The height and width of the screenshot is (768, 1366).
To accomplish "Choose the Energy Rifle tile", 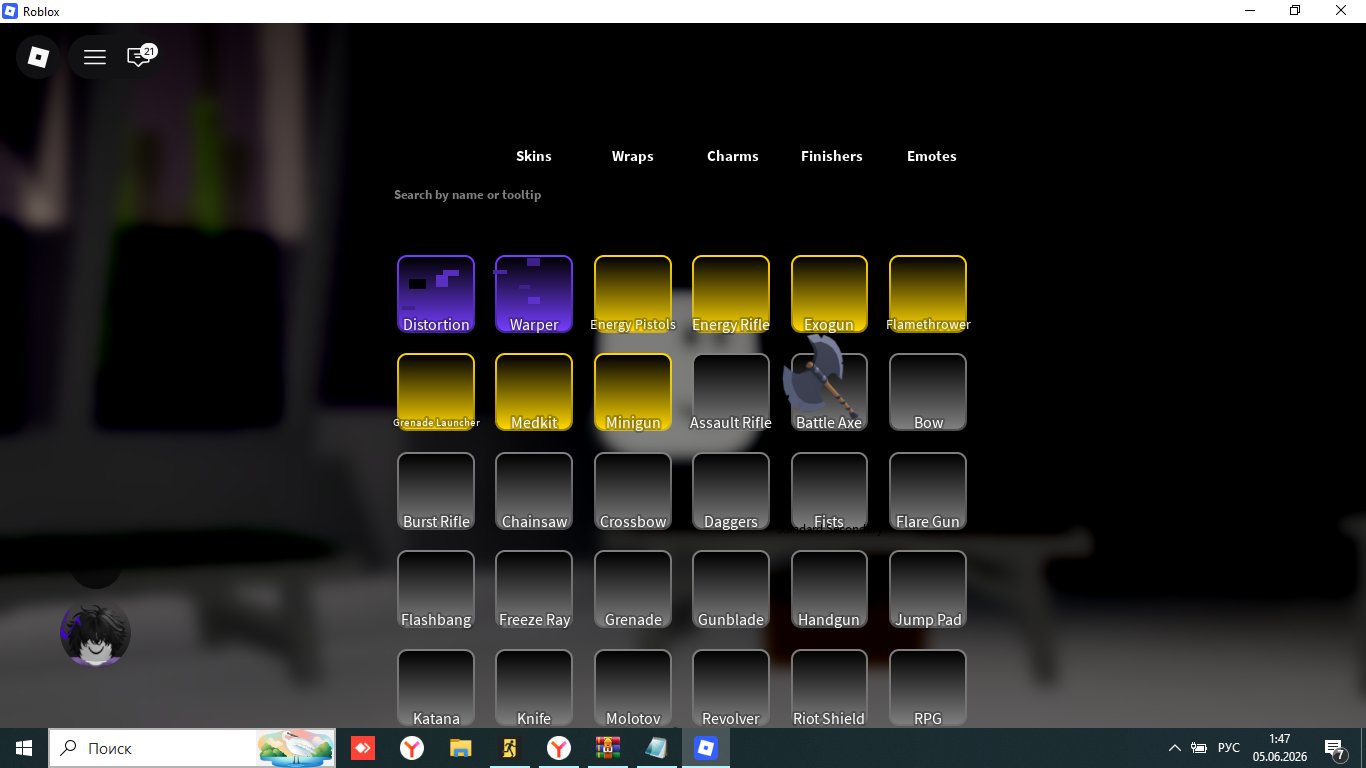I will pos(731,294).
